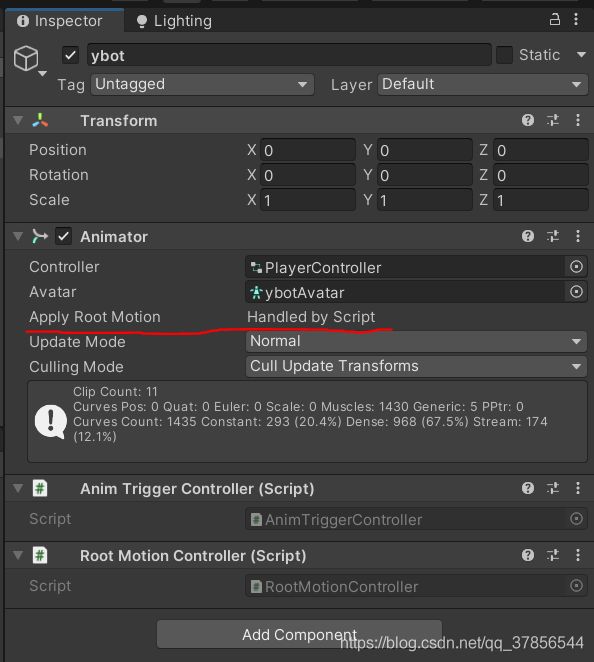The image size is (594, 662).
Task: Switch to the Lighting tab
Action: 174,21
